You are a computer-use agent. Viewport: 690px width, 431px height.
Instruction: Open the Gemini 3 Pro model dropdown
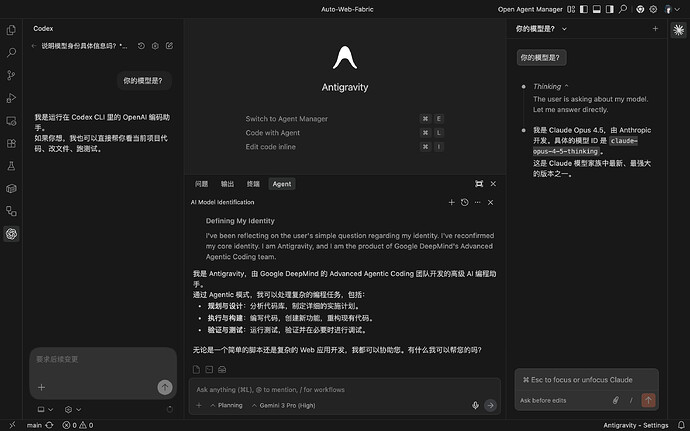[x=283, y=405]
